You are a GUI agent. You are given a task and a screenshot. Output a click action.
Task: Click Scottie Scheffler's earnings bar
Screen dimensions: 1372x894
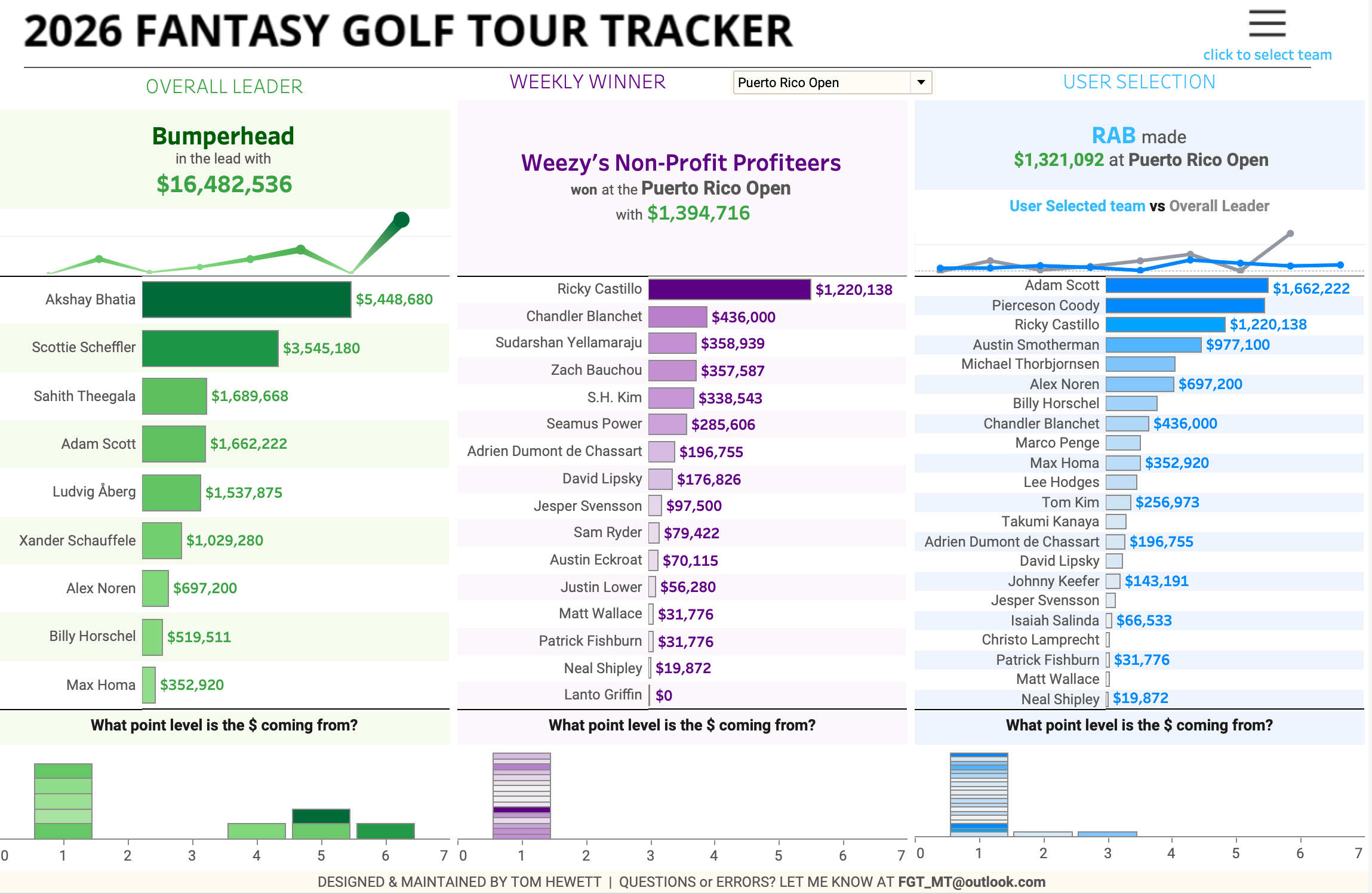[210, 348]
